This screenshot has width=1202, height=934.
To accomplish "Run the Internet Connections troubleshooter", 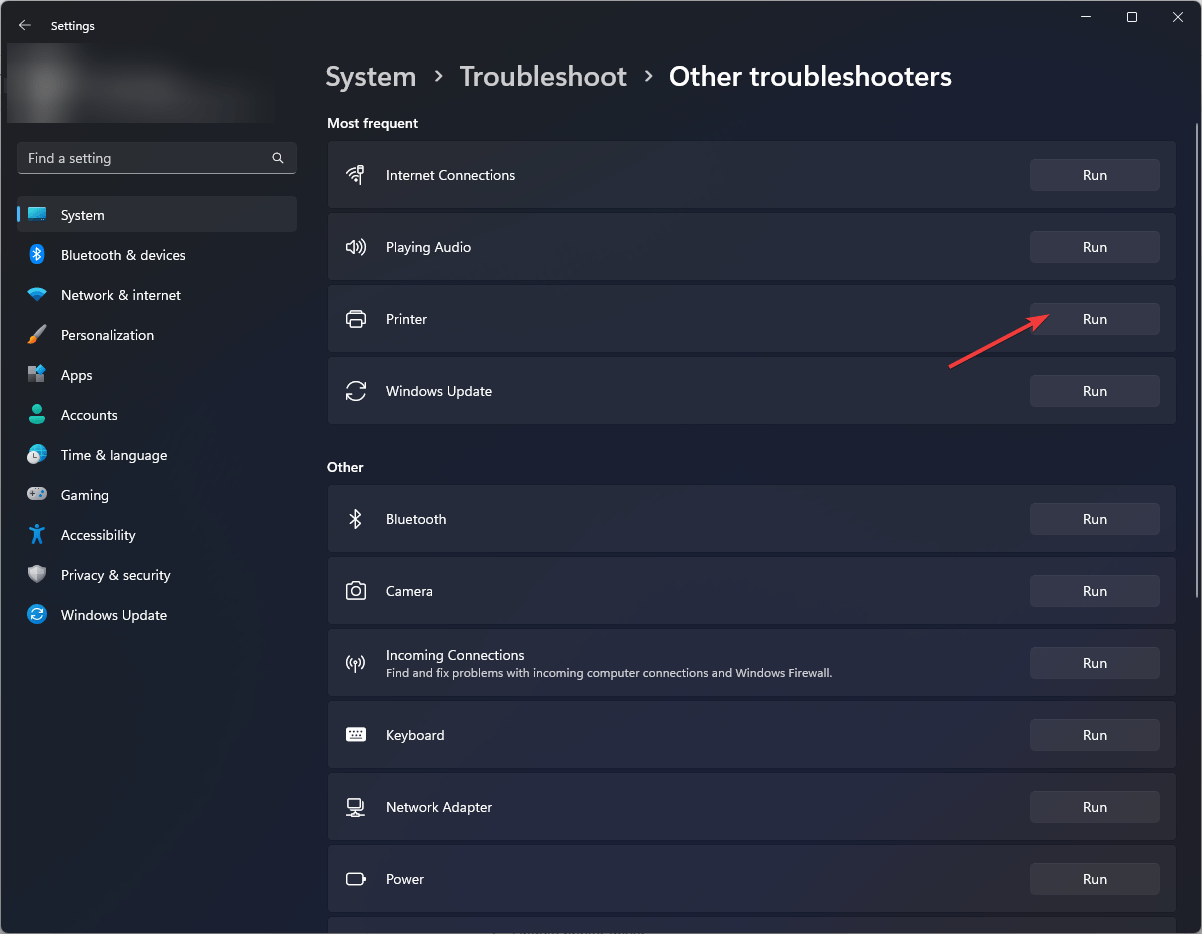I will [x=1095, y=175].
